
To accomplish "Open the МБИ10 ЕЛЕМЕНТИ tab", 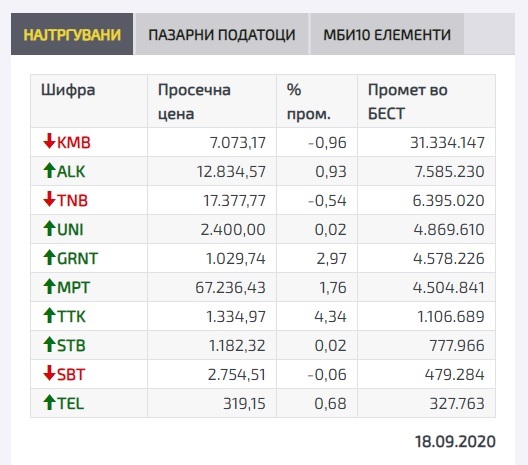I will tap(387, 34).
